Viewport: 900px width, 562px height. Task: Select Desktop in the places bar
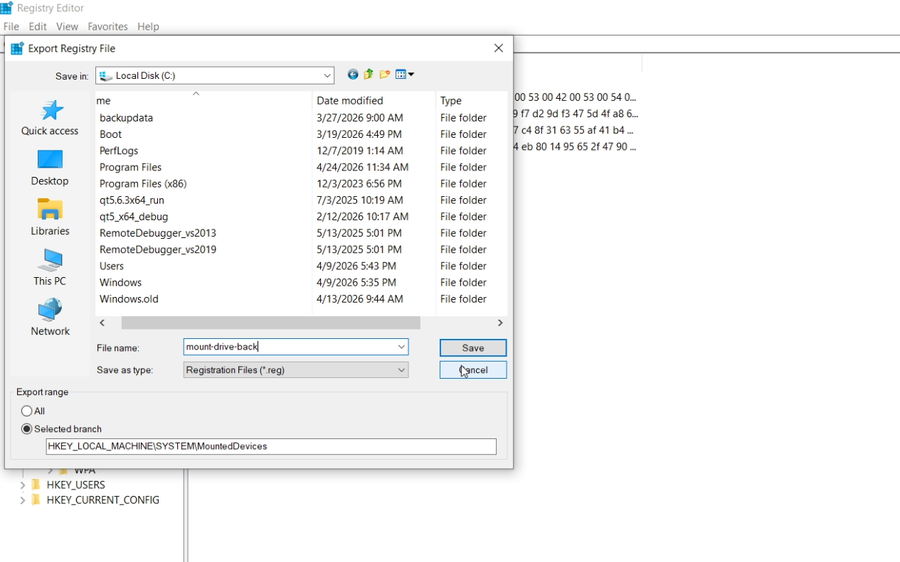point(50,168)
